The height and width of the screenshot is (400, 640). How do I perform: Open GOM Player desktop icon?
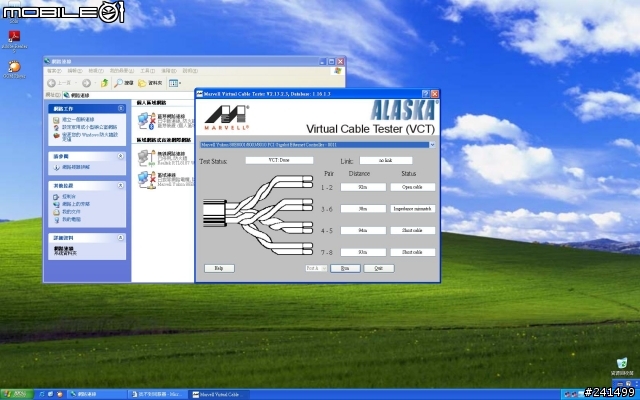pos(15,69)
